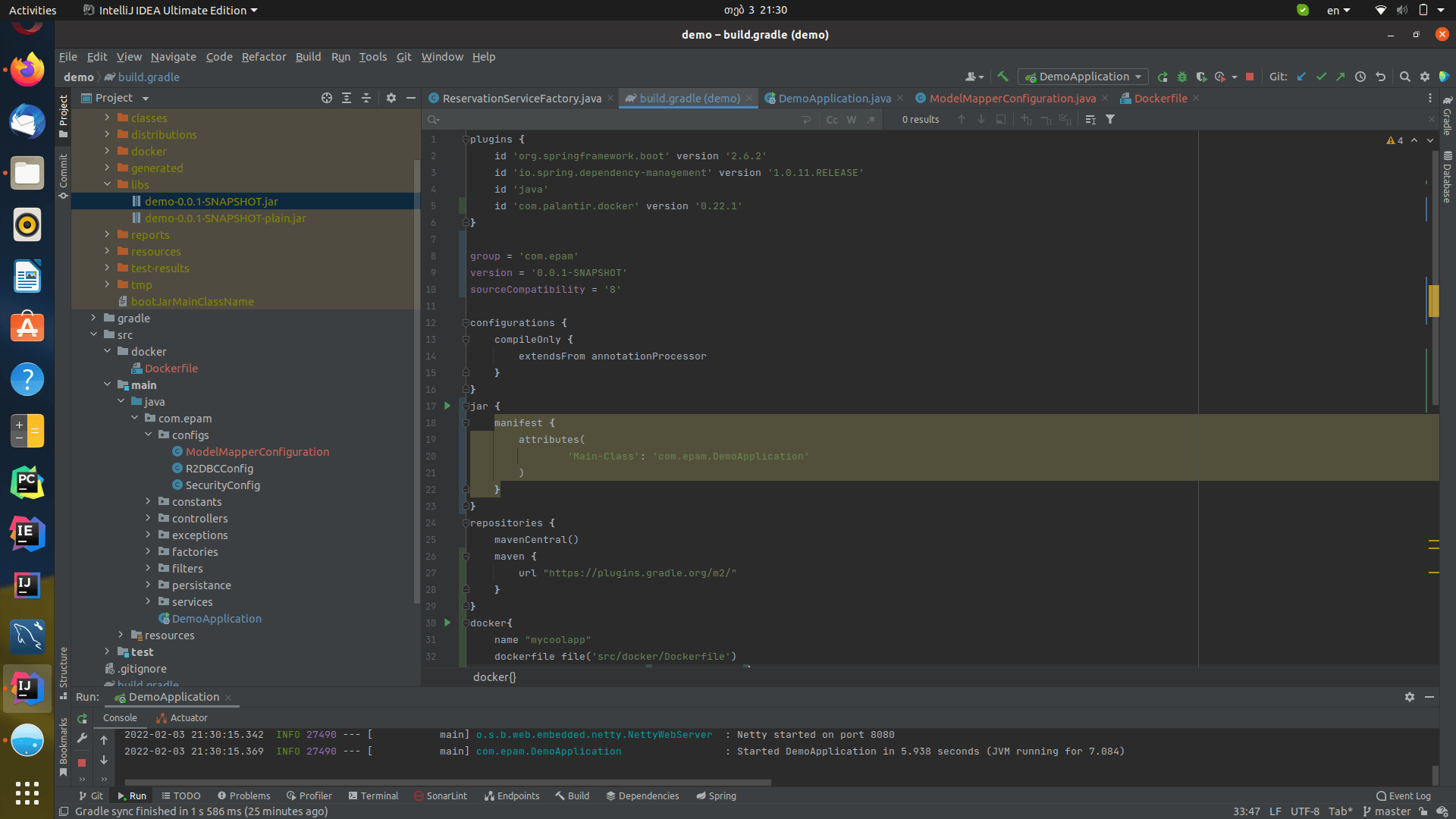Expand the reports folder

pos(107,235)
